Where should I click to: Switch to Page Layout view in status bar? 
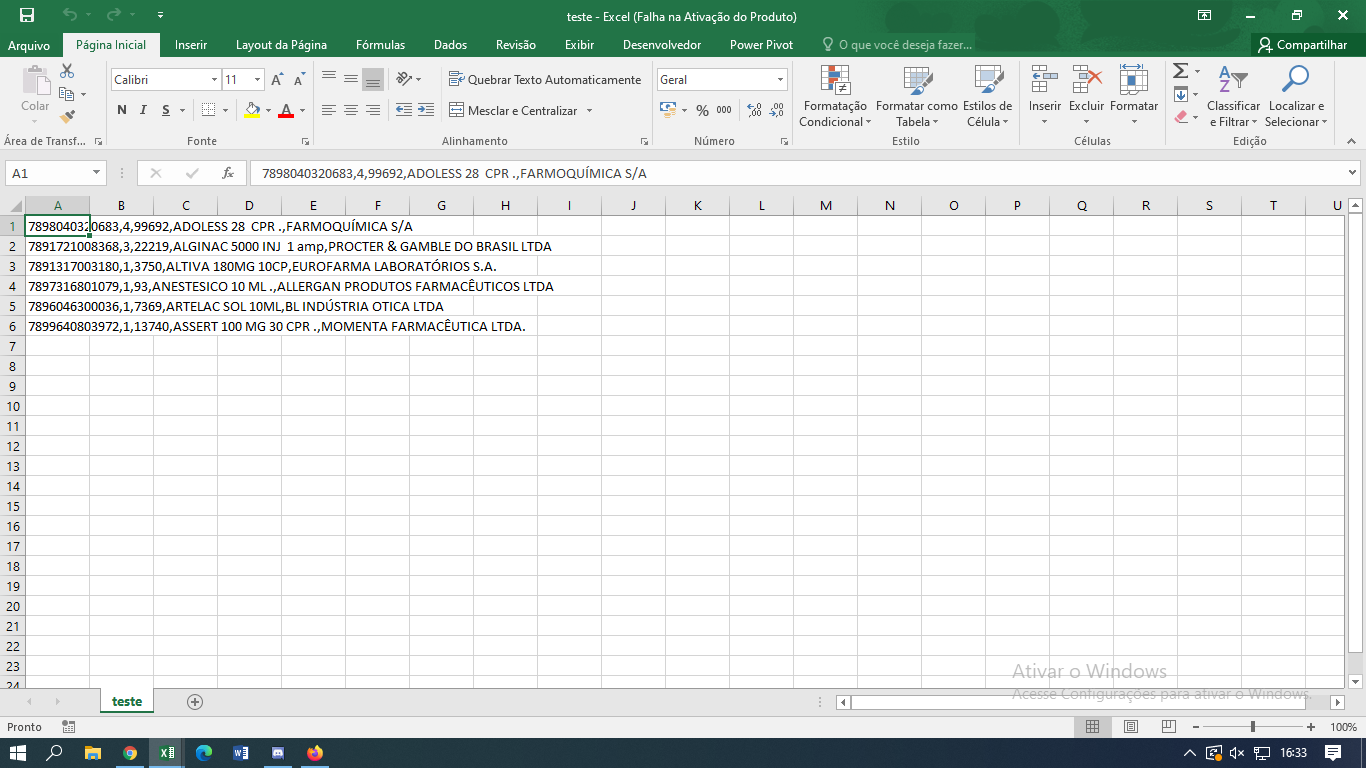coord(1130,727)
